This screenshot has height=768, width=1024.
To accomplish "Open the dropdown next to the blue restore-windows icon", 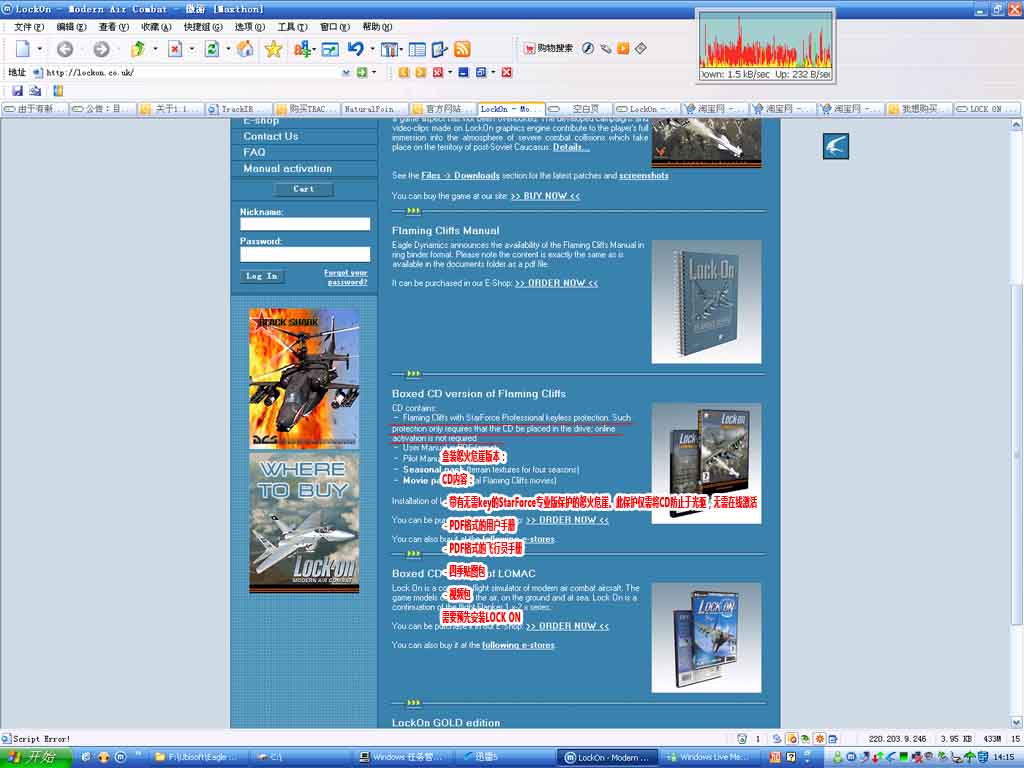I will tap(493, 72).
